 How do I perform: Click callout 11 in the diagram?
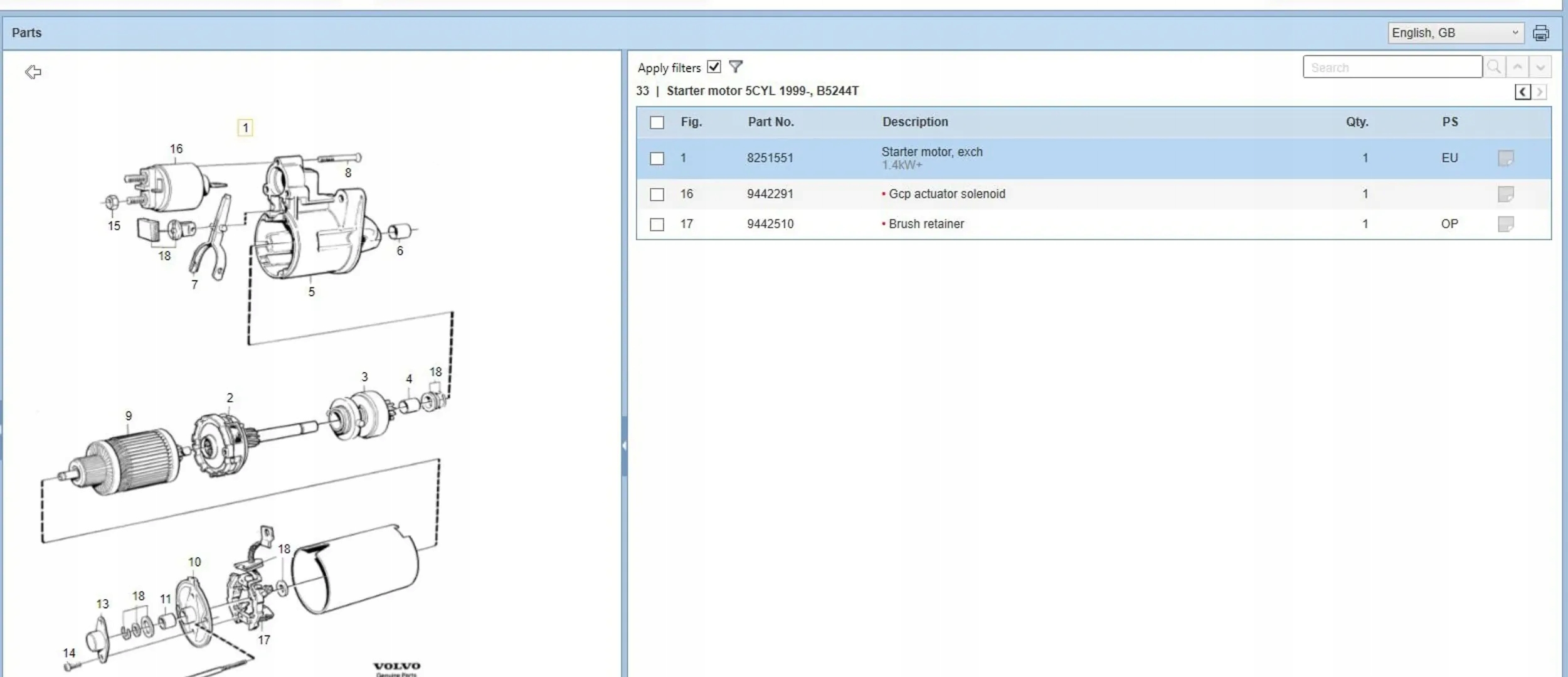[x=166, y=599]
